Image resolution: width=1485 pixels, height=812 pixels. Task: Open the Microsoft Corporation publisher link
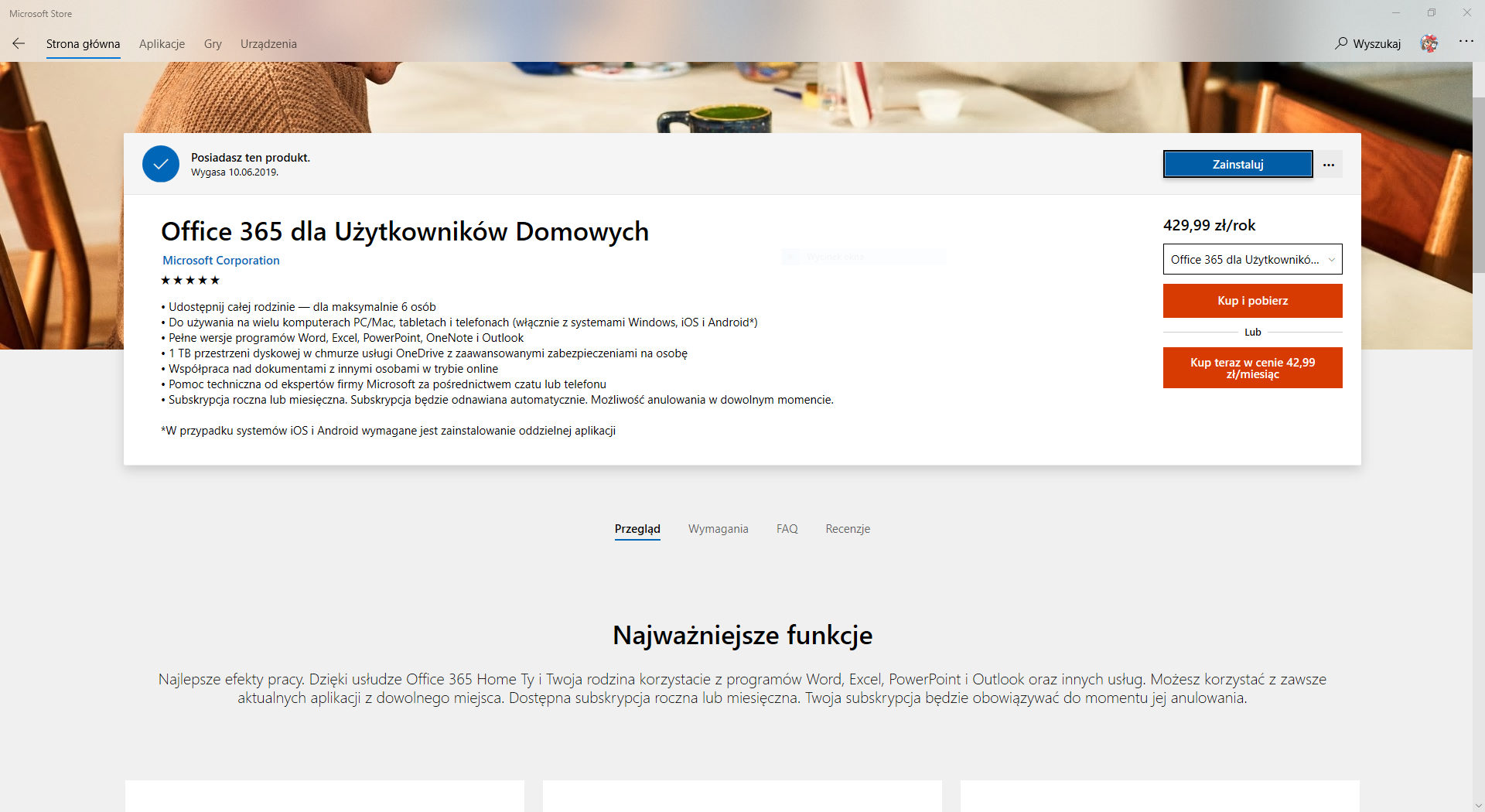(221, 261)
